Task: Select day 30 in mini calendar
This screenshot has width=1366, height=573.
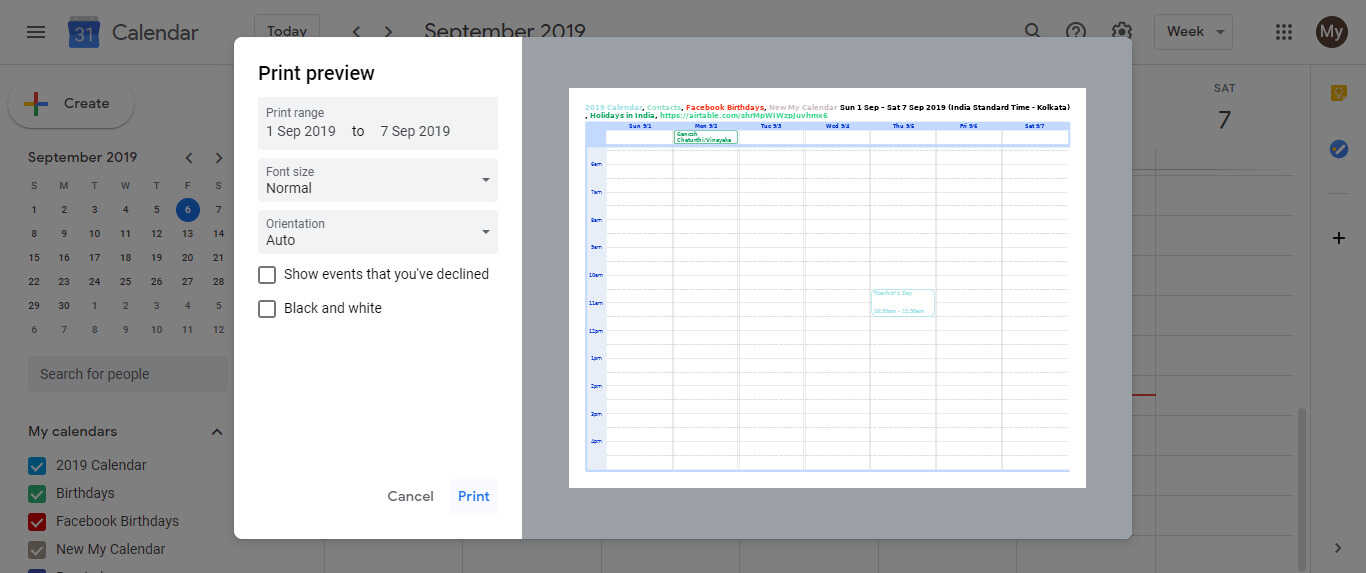Action: coord(64,305)
